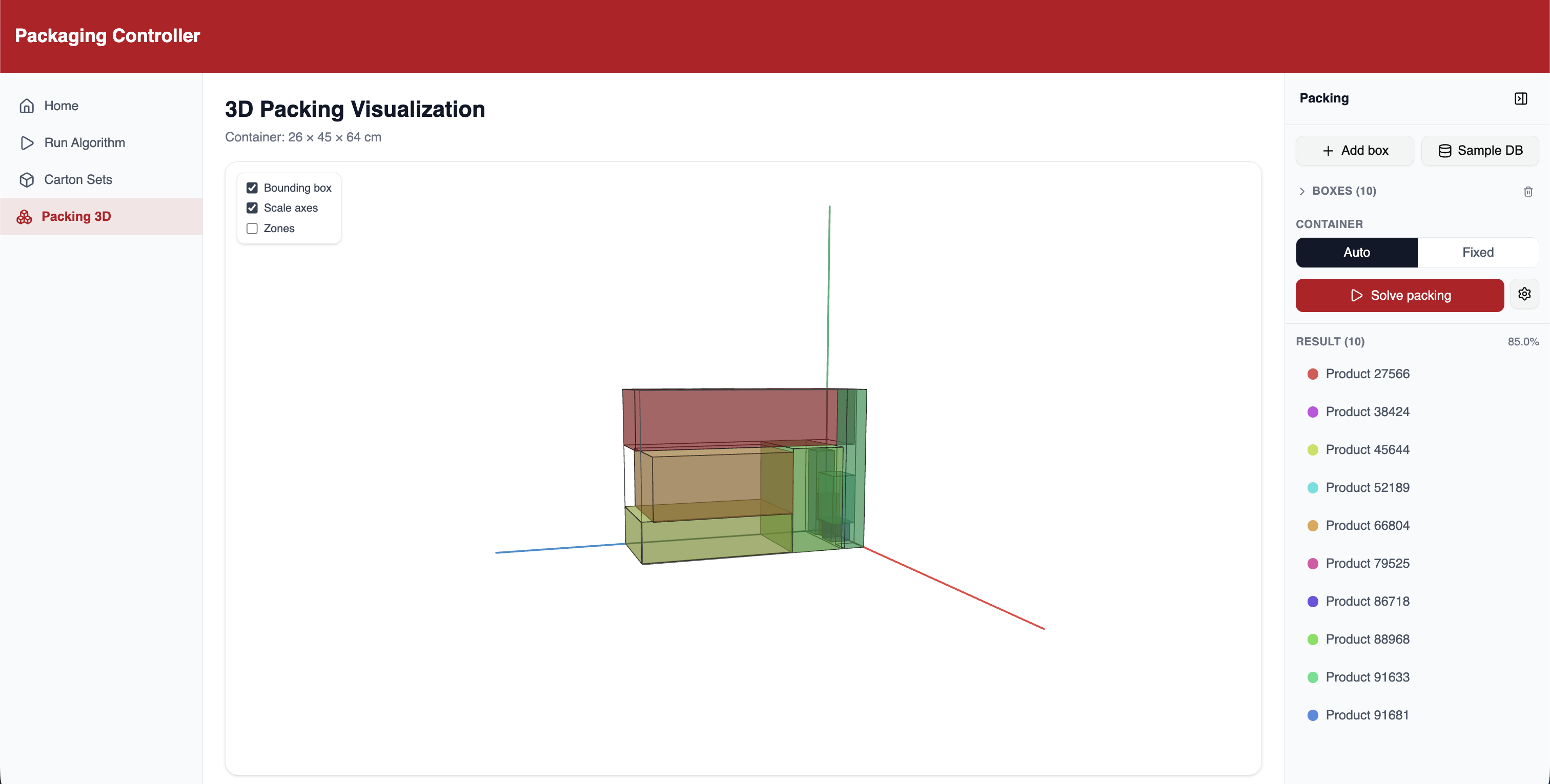Viewport: 1550px width, 784px height.
Task: Click the Solve packing button
Action: coord(1400,296)
